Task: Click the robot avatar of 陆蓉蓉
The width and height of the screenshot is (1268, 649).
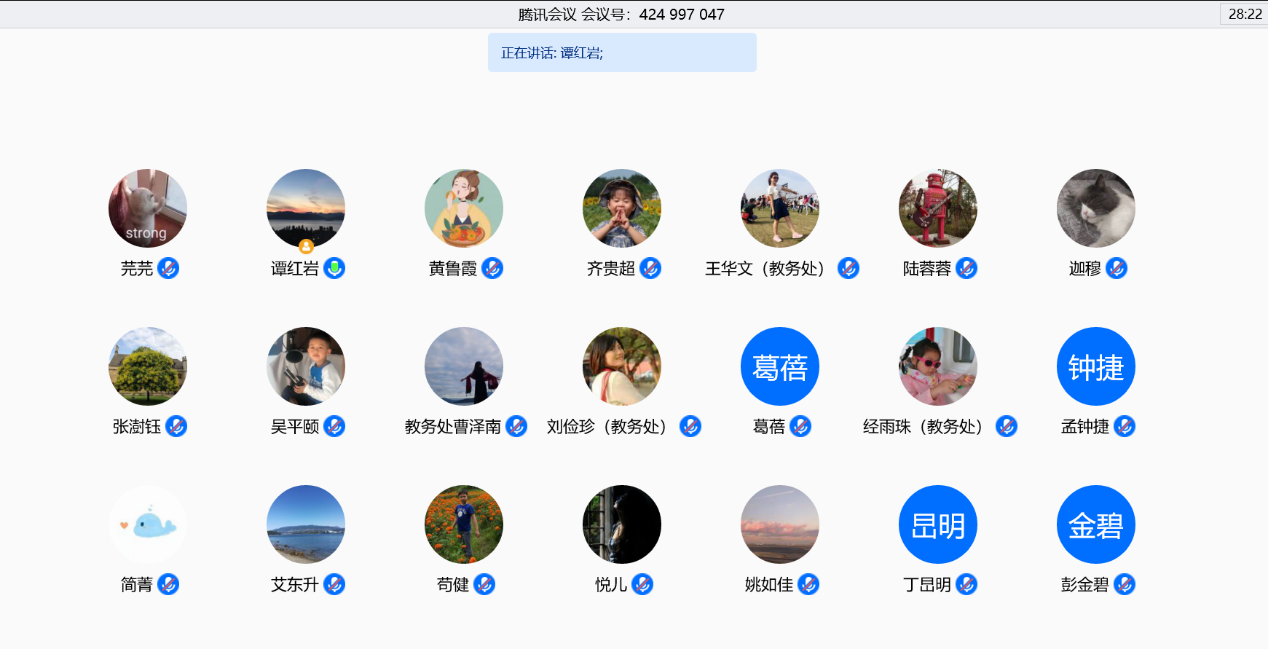Action: [x=938, y=208]
